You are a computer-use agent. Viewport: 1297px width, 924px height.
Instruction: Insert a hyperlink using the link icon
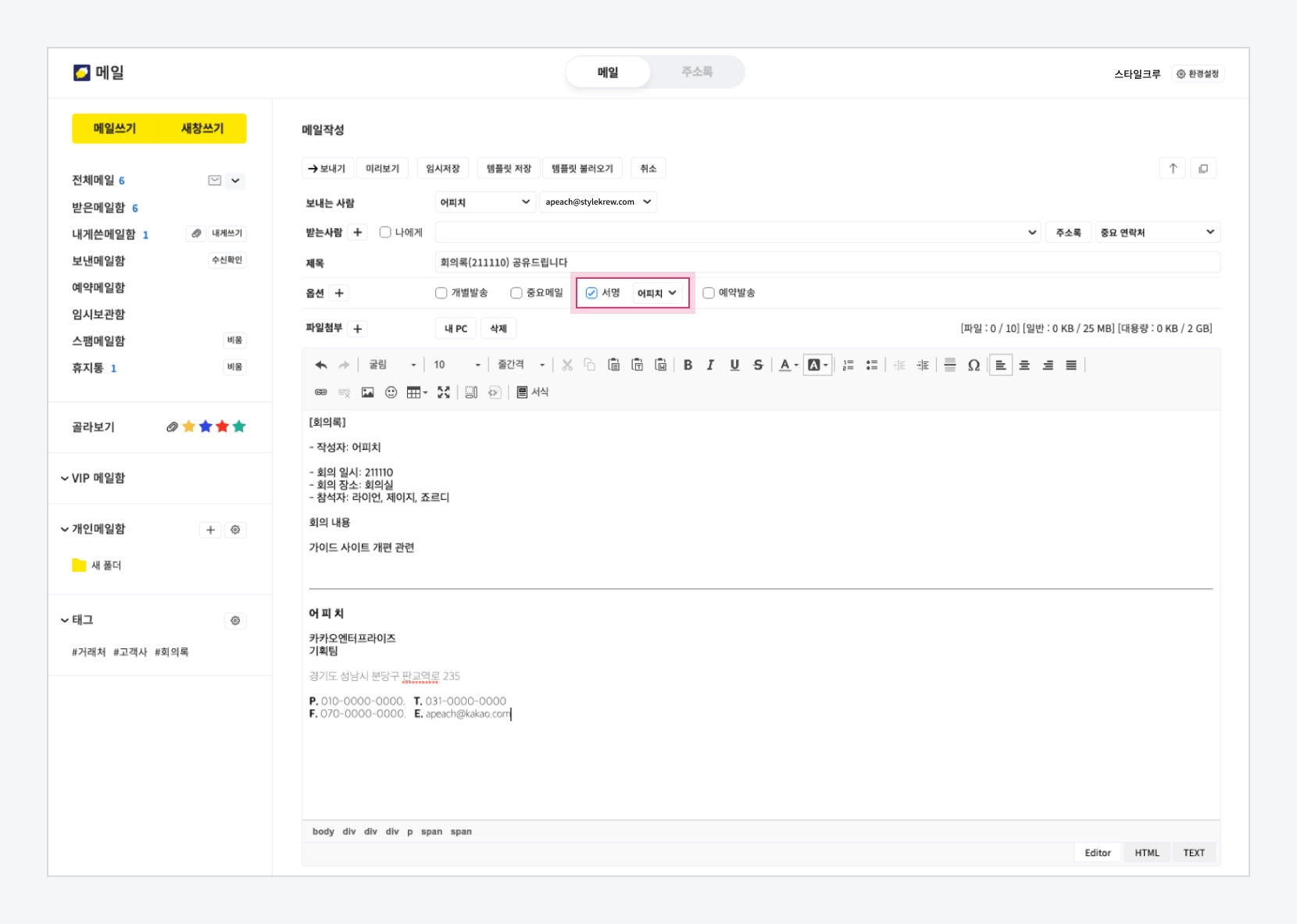(x=320, y=392)
